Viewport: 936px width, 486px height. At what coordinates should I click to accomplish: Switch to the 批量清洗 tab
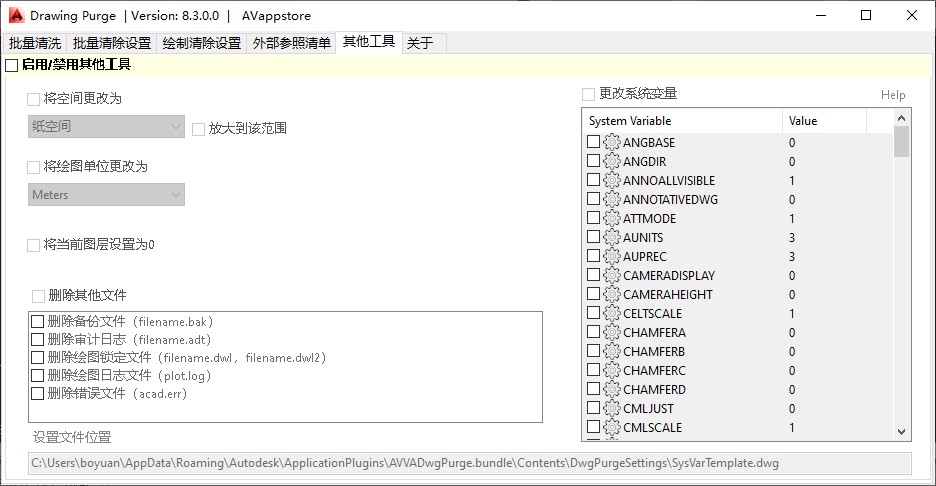34,43
